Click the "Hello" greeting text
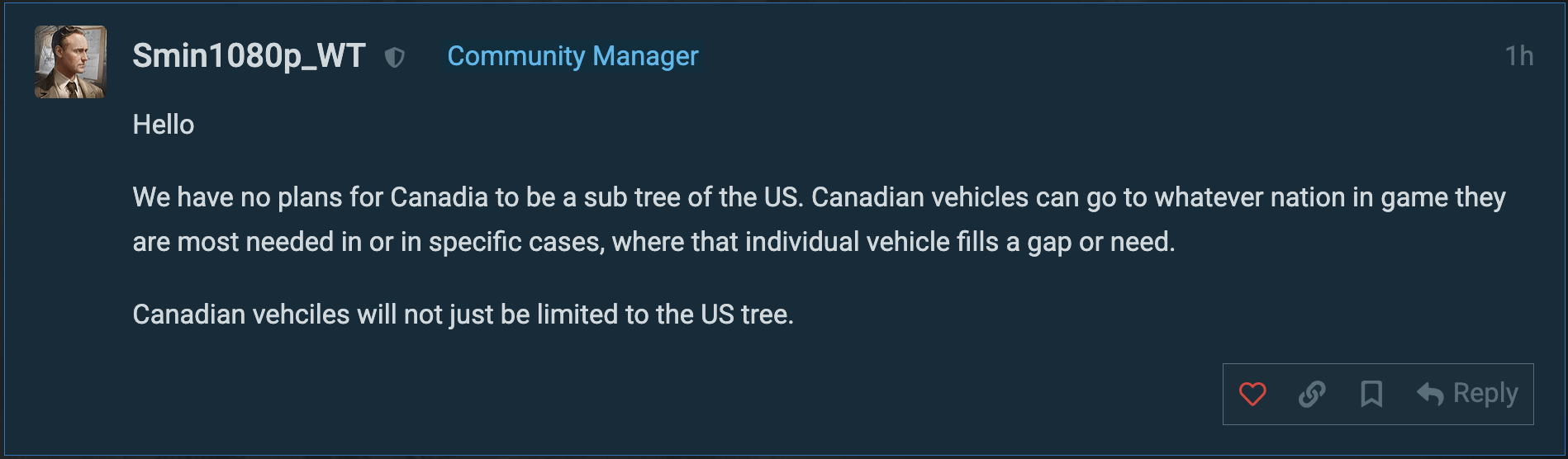 tap(164, 125)
